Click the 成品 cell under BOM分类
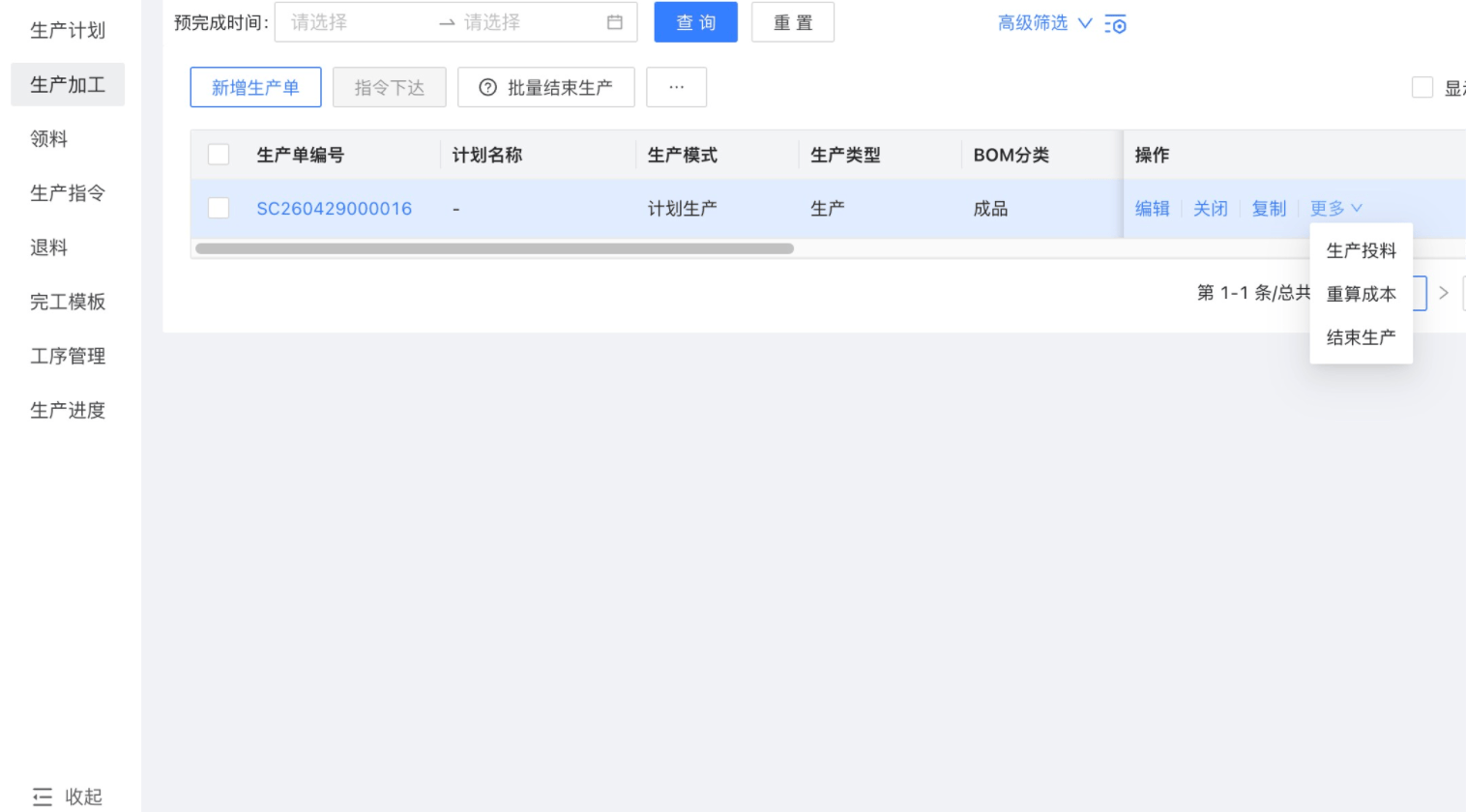The image size is (1466, 812). (x=990, y=209)
